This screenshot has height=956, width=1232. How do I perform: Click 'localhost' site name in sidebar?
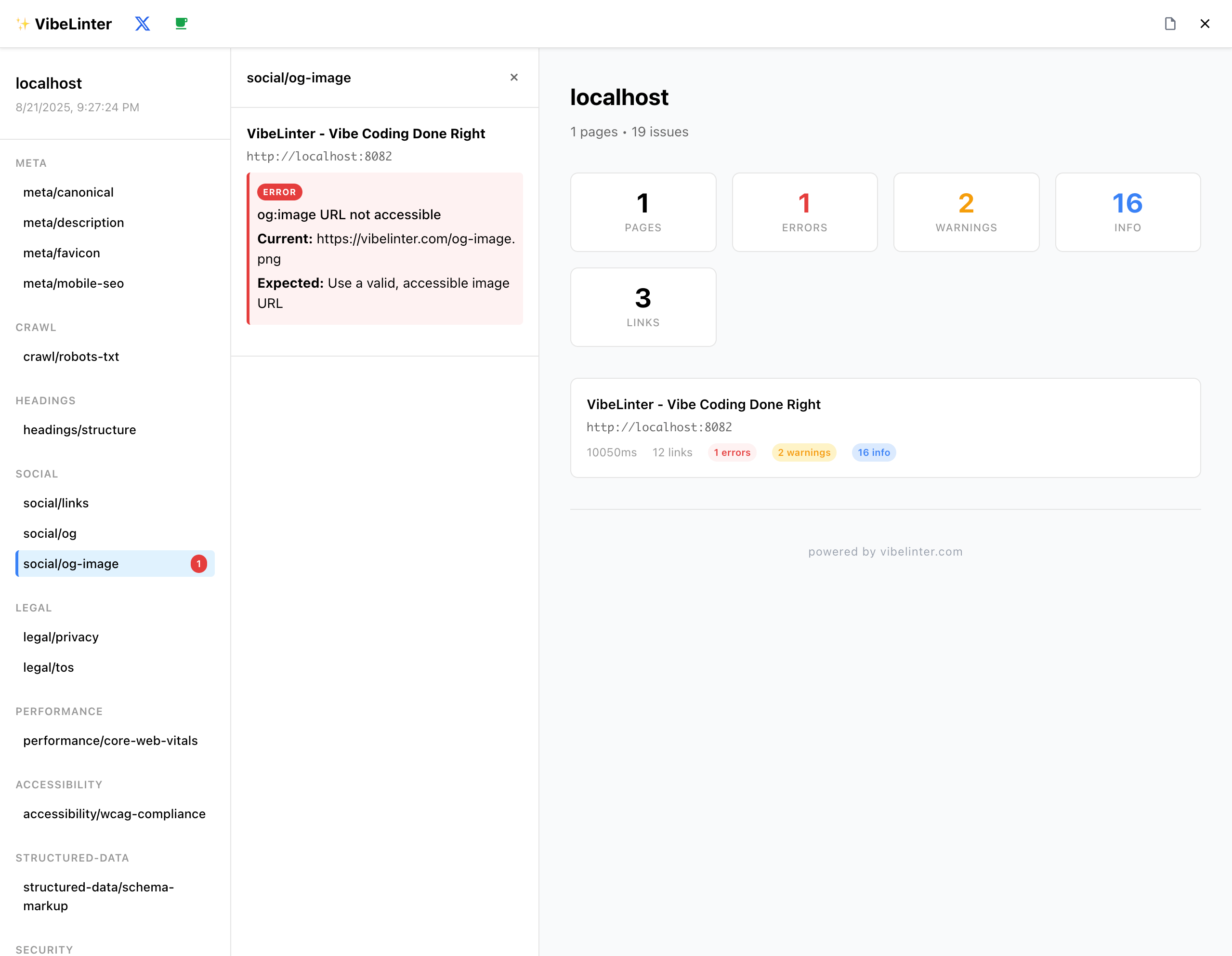[49, 83]
